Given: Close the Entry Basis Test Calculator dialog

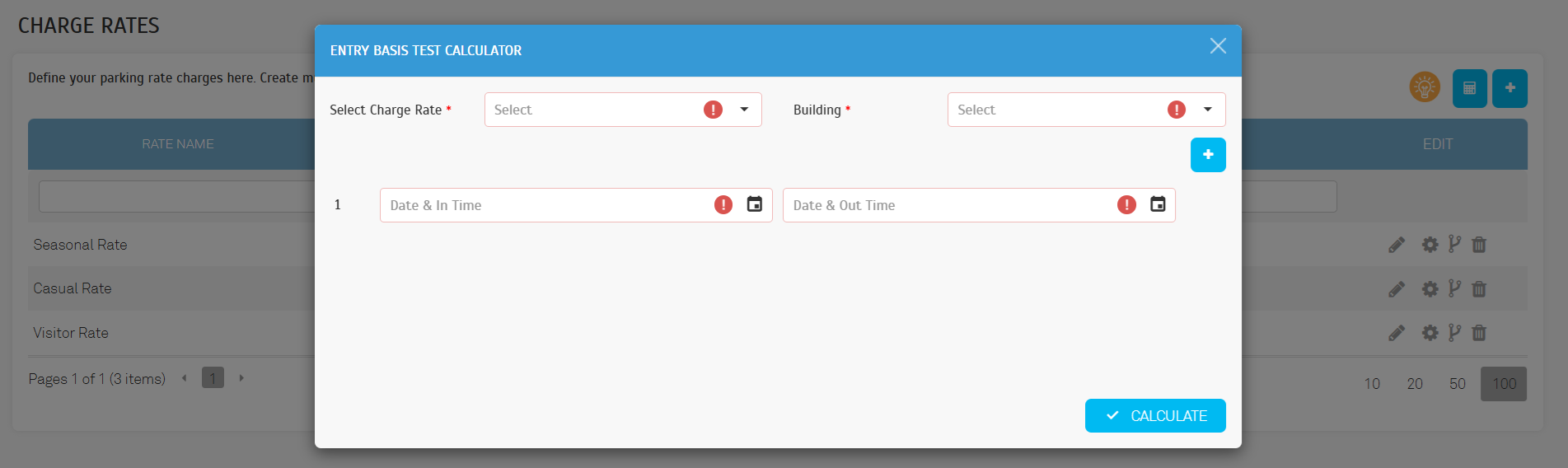Looking at the screenshot, I should tap(1218, 46).
